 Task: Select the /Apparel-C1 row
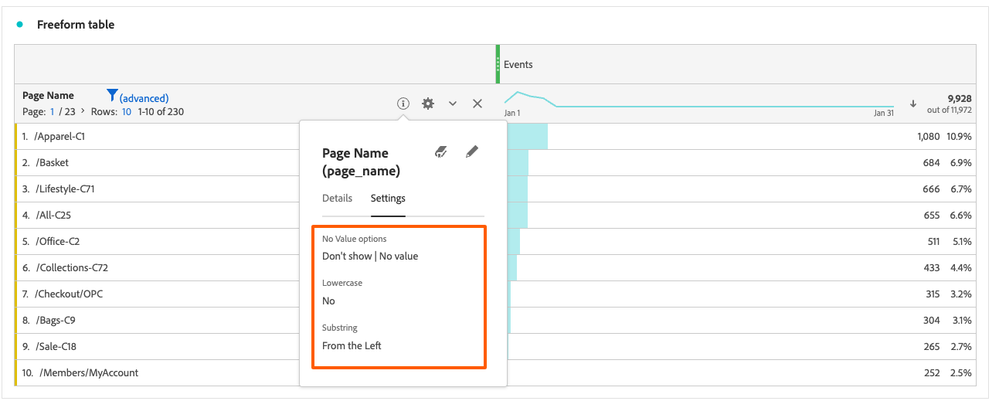point(60,136)
